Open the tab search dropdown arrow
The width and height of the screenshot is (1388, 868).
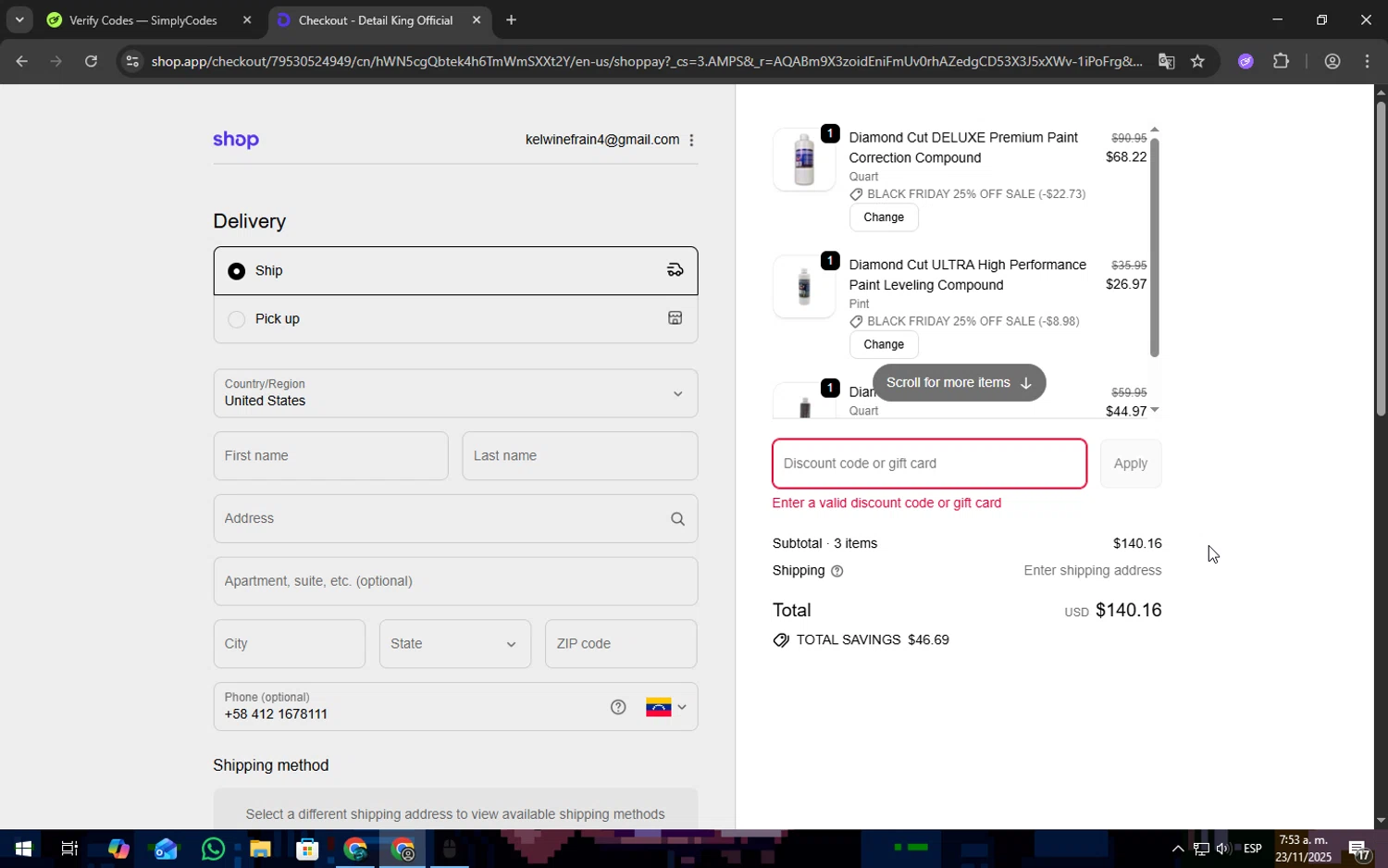click(19, 20)
